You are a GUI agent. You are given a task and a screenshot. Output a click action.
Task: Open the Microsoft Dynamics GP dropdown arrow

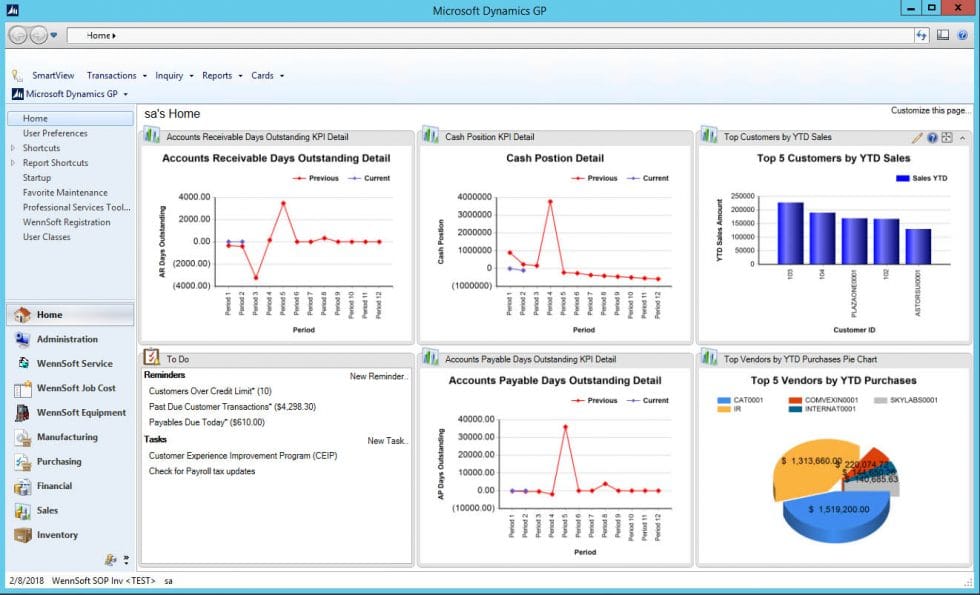126,93
